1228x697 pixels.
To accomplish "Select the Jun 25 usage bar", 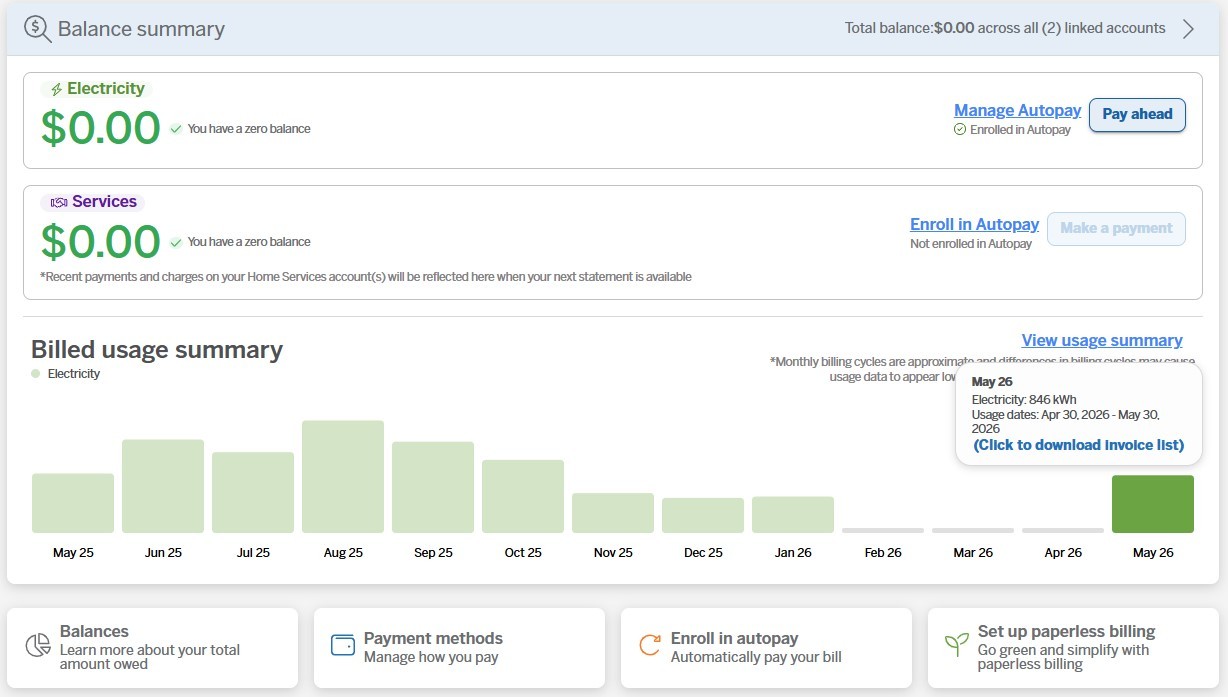I will click(x=163, y=486).
